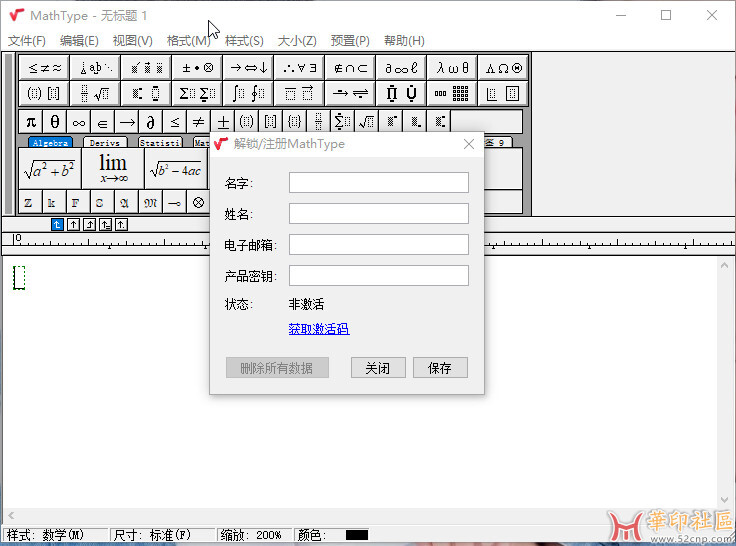The width and height of the screenshot is (736, 546).
Task: Open the 大小(Z) menu
Action: coord(297,41)
